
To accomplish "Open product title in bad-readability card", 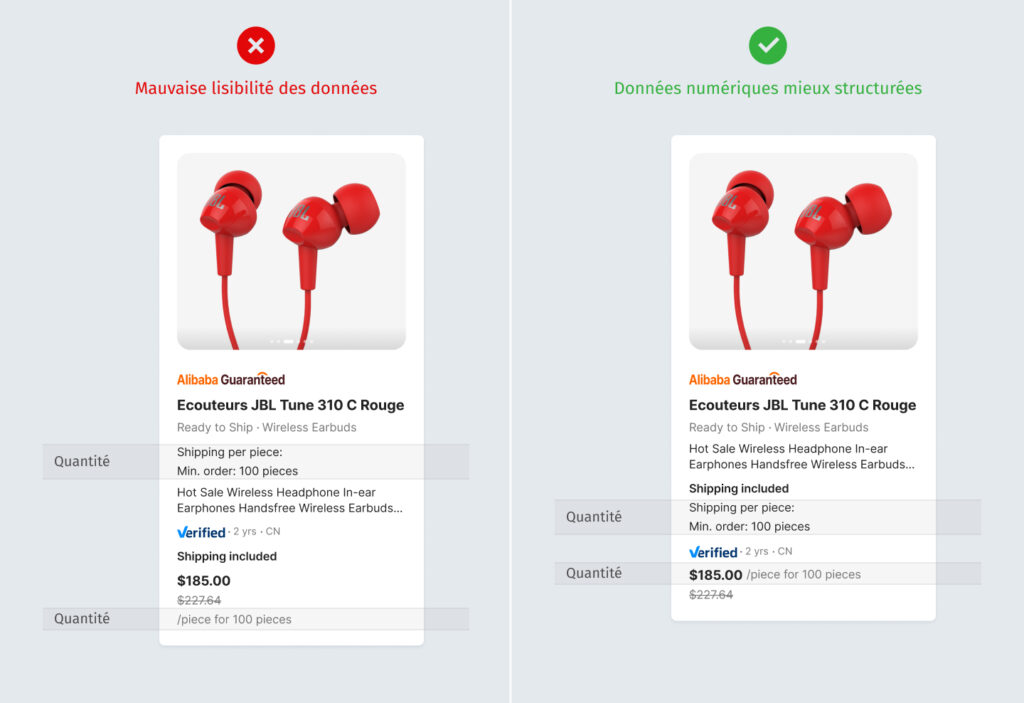I will [x=290, y=405].
